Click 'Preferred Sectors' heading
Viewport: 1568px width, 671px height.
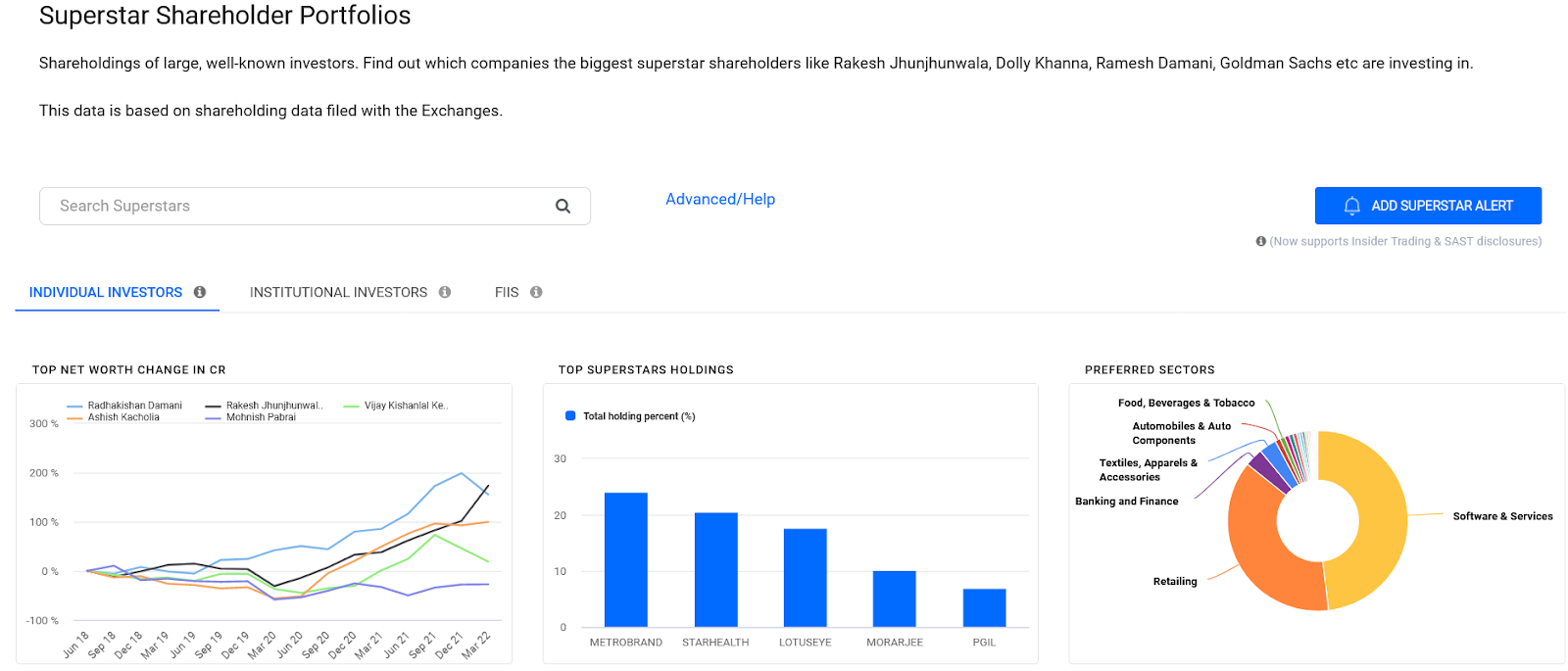pyautogui.click(x=1150, y=370)
